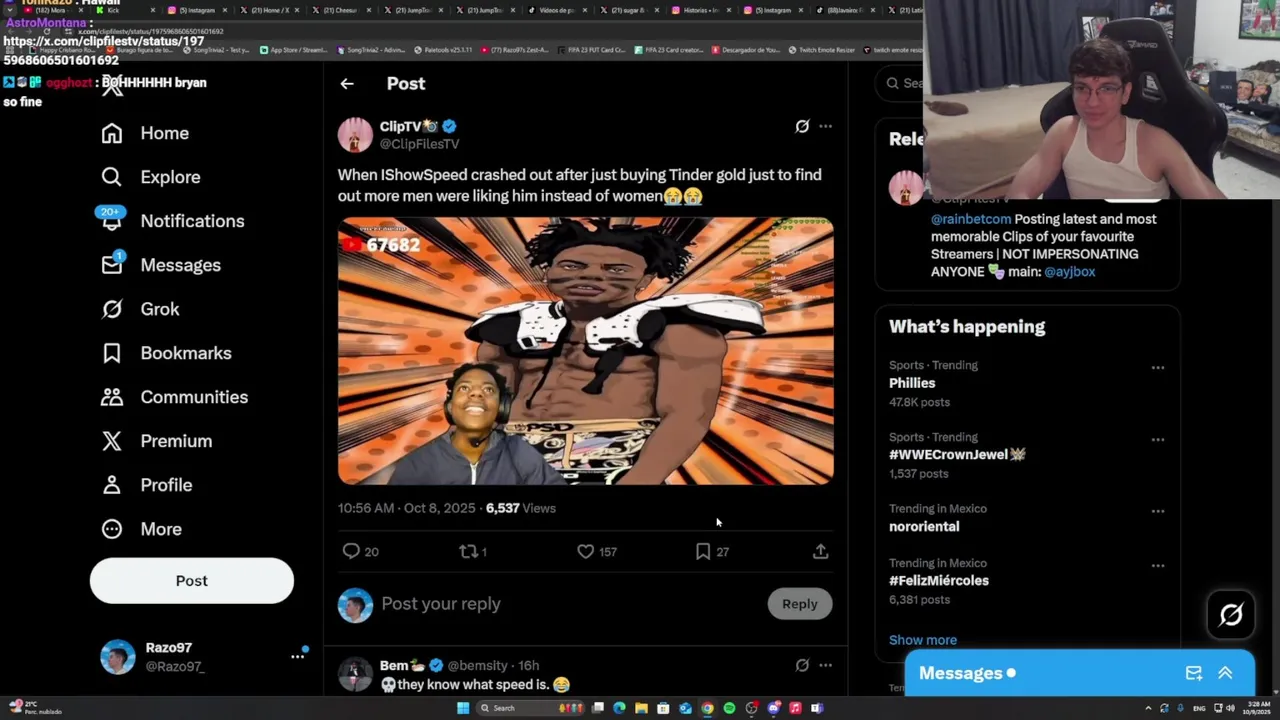Image resolution: width=1280 pixels, height=720 pixels.
Task: Click the 6,537 Views count
Action: click(x=521, y=508)
